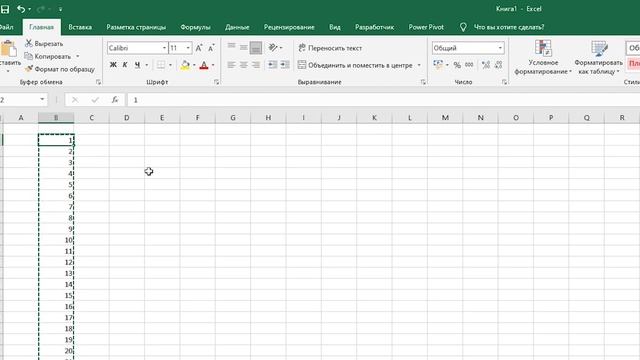Open Условное форматирование menu
Screen dimensions: 640x360
pyautogui.click(x=543, y=57)
